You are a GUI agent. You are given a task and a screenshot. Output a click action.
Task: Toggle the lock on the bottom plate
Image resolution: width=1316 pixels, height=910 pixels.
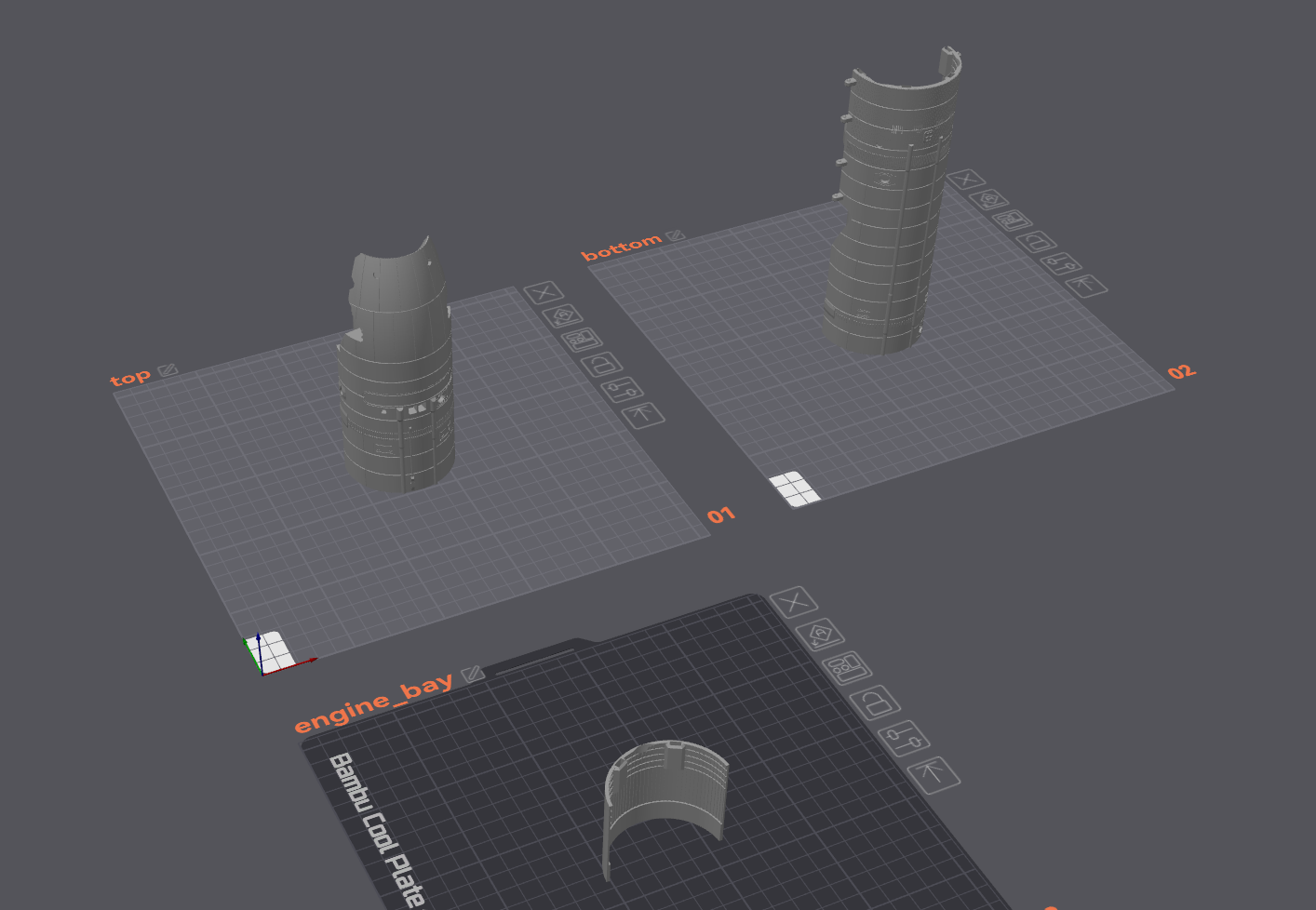tap(1035, 242)
